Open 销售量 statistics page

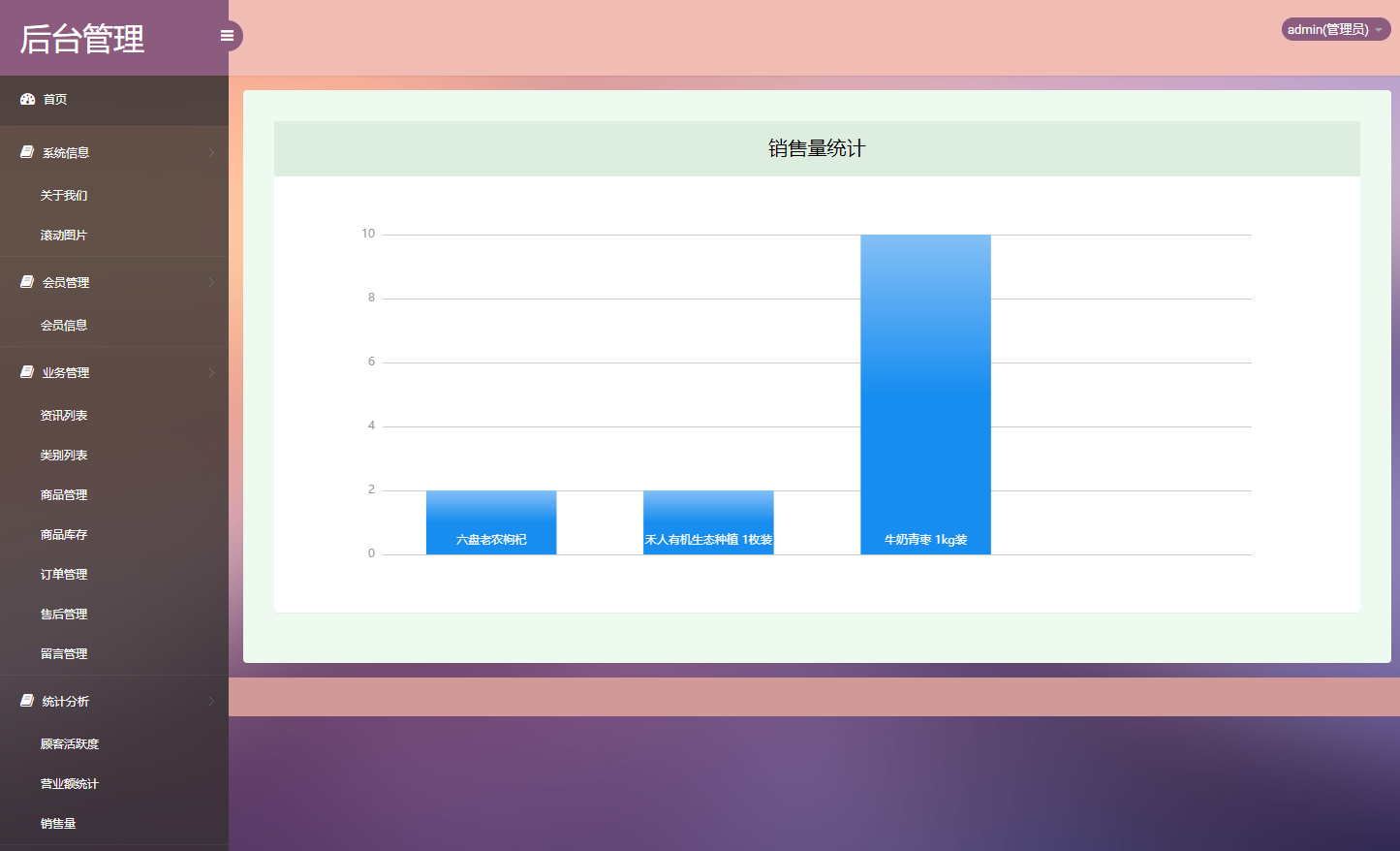(58, 824)
